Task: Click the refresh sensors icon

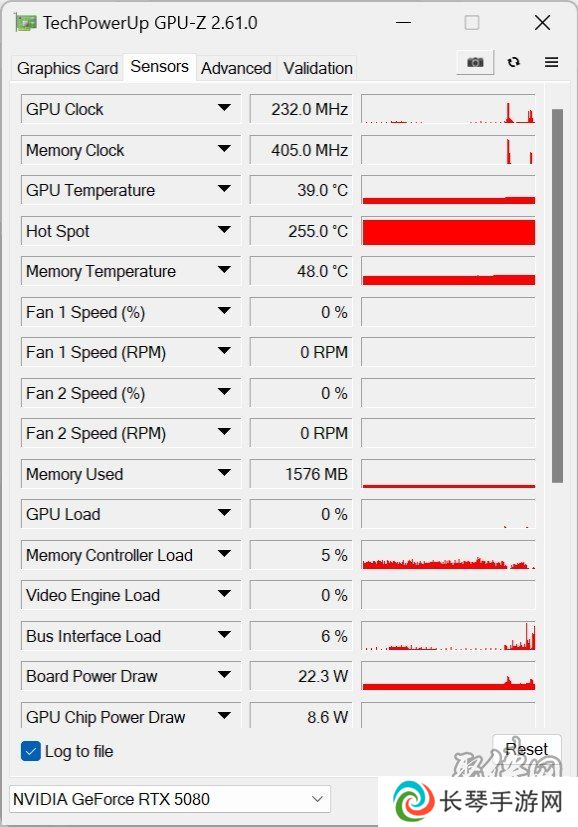Action: point(514,62)
